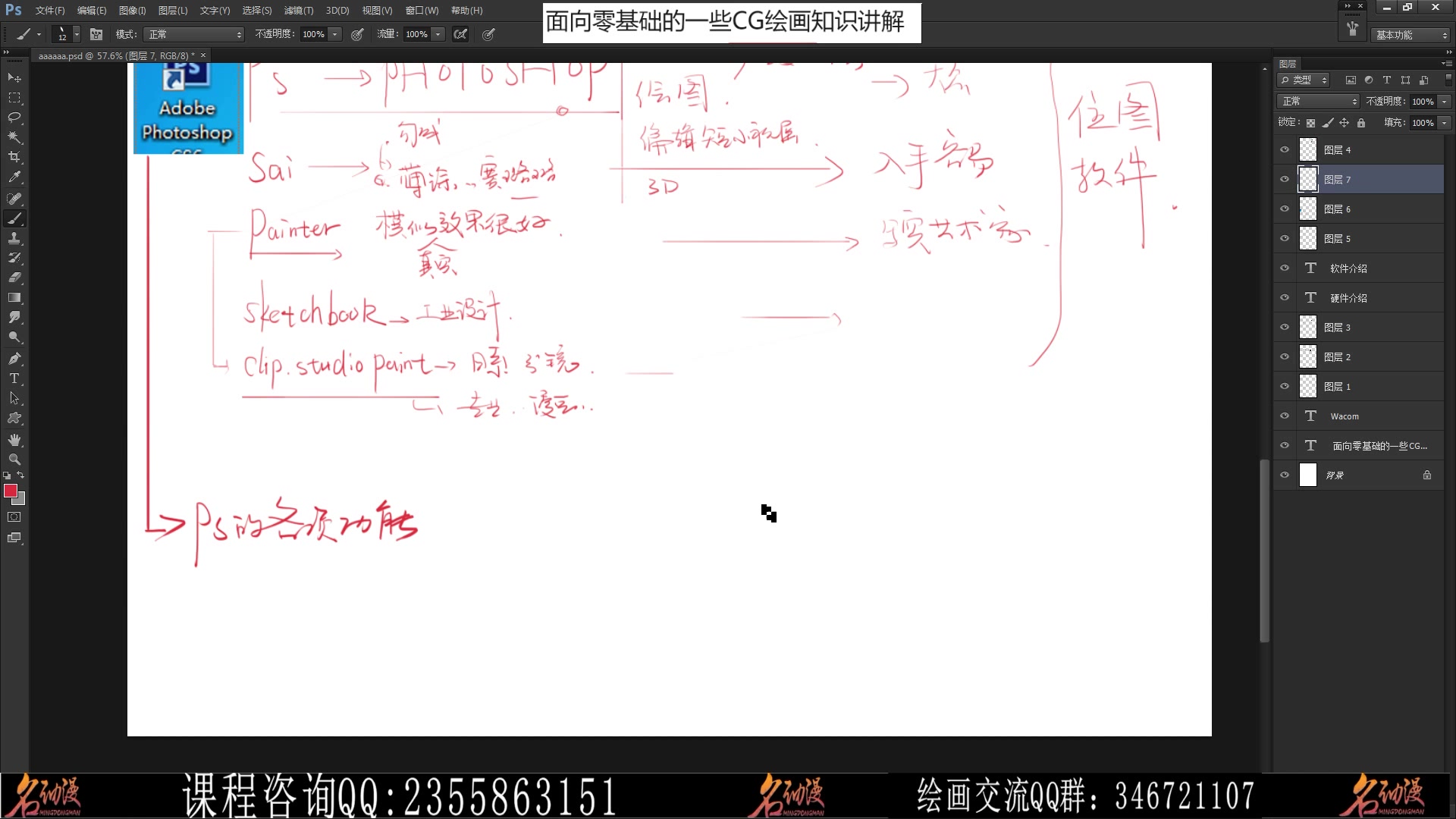Click on 图层7 layer thumbnail
Image resolution: width=1456 pixels, height=819 pixels.
coord(1308,179)
